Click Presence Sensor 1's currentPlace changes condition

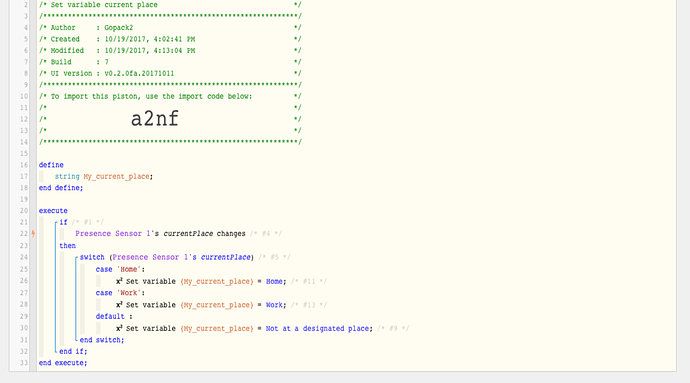pyautogui.click(x=160, y=234)
